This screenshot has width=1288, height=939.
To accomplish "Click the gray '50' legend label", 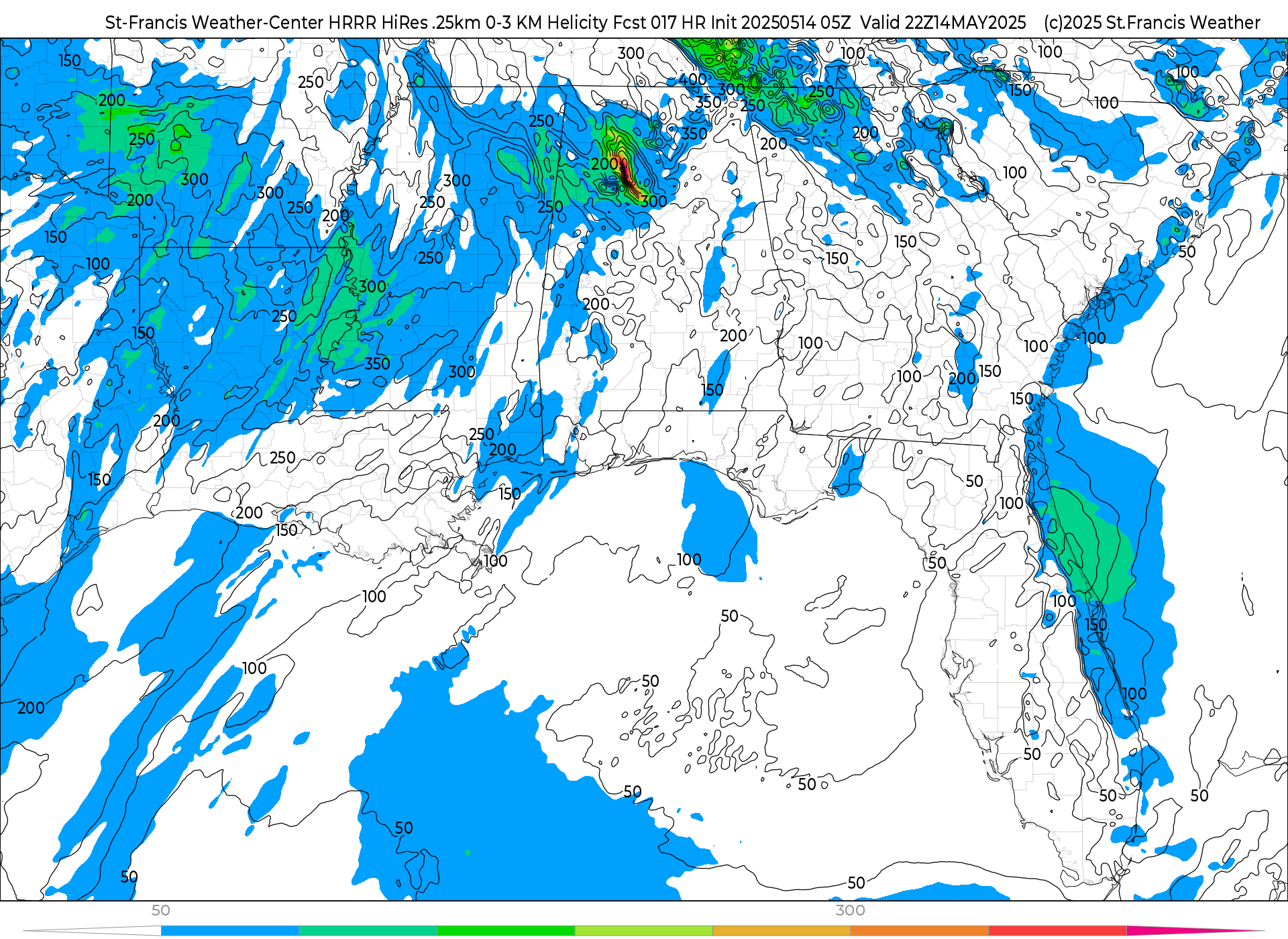I will pyautogui.click(x=160, y=911).
